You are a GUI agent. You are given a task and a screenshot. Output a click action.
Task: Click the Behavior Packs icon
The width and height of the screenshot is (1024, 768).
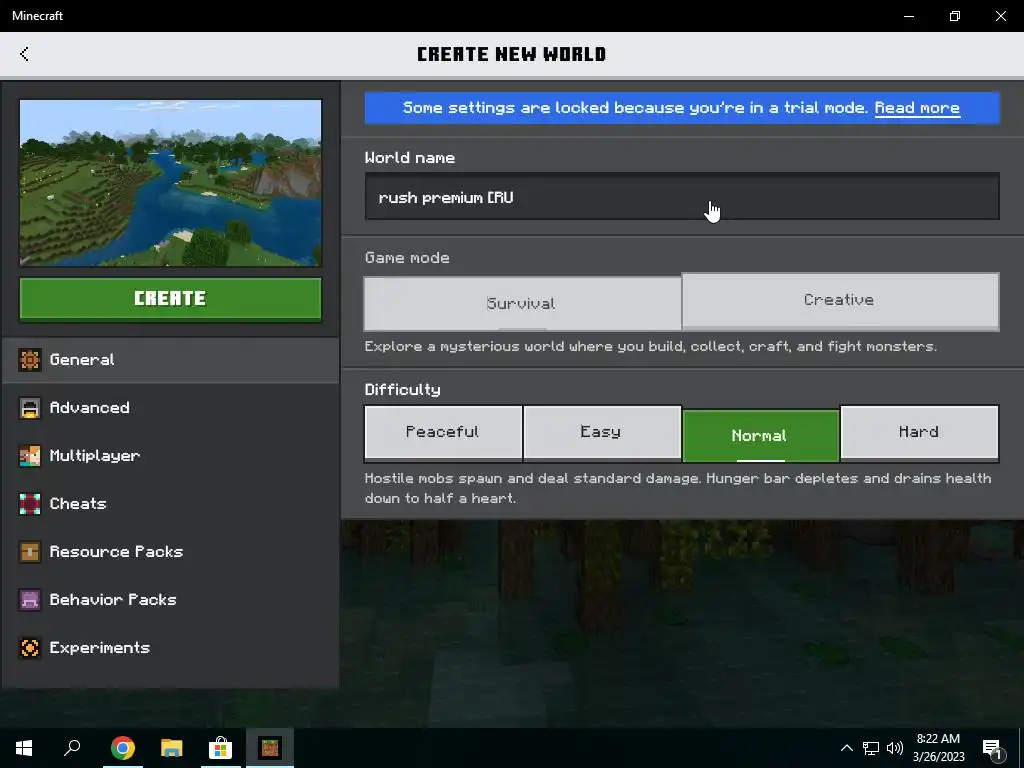point(29,600)
